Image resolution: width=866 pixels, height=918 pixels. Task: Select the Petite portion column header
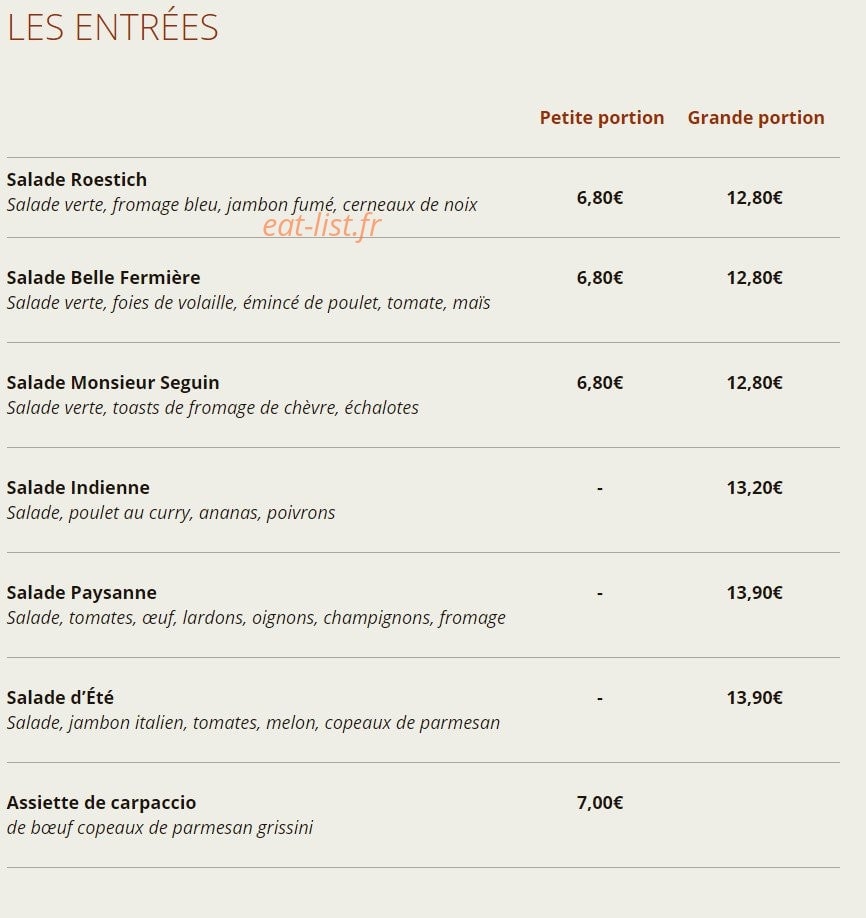tap(601, 117)
